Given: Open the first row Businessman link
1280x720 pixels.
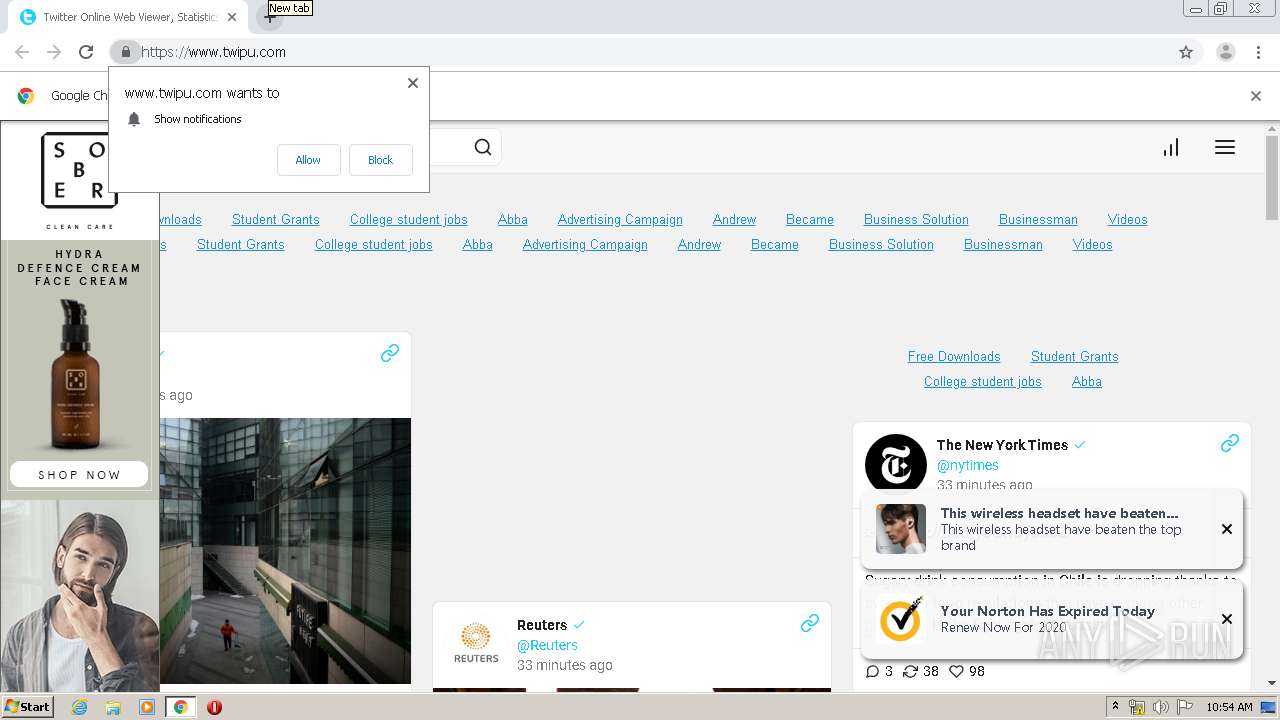Looking at the screenshot, I should [1038, 219].
